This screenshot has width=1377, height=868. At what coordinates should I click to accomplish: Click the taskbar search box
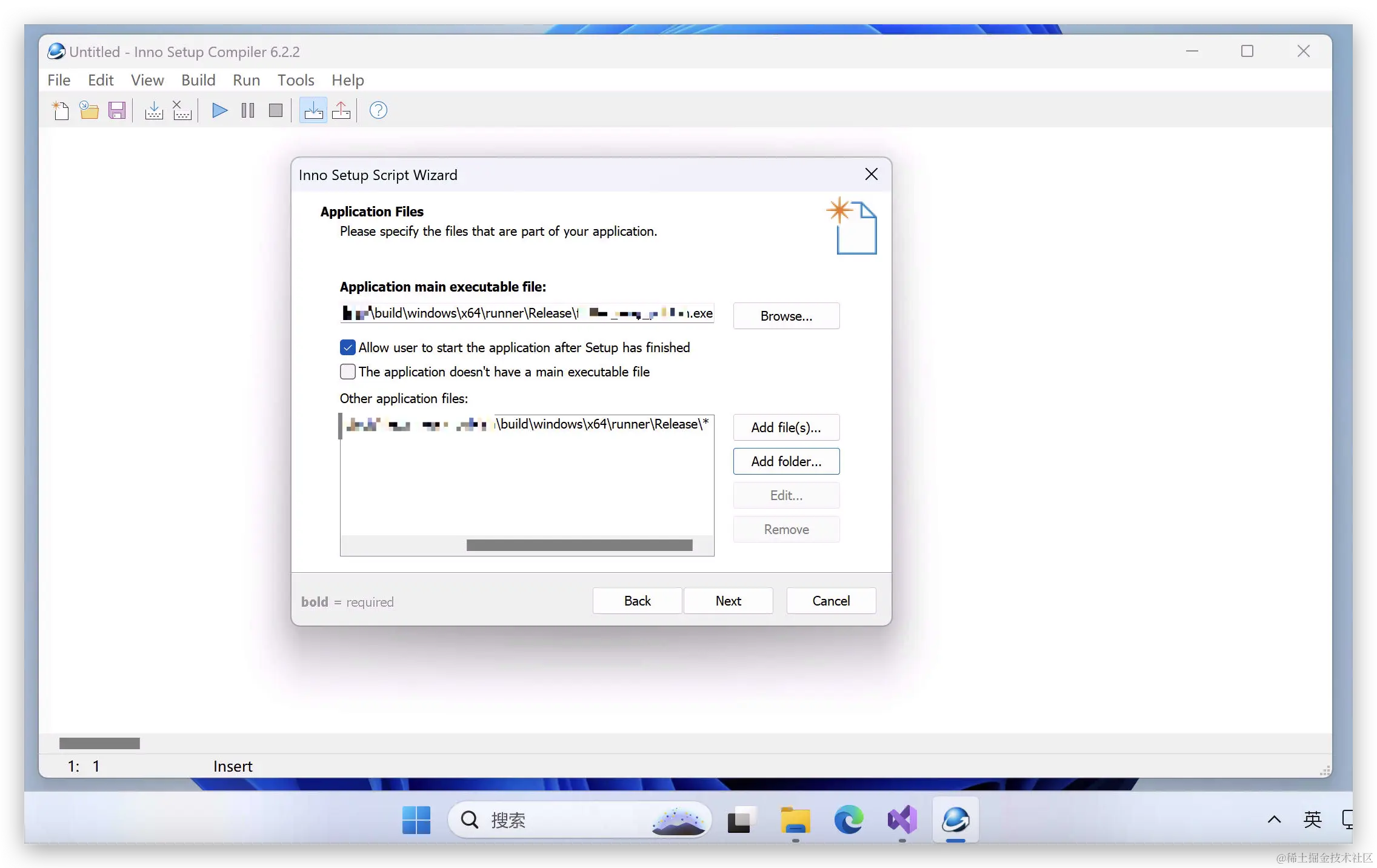point(579,820)
